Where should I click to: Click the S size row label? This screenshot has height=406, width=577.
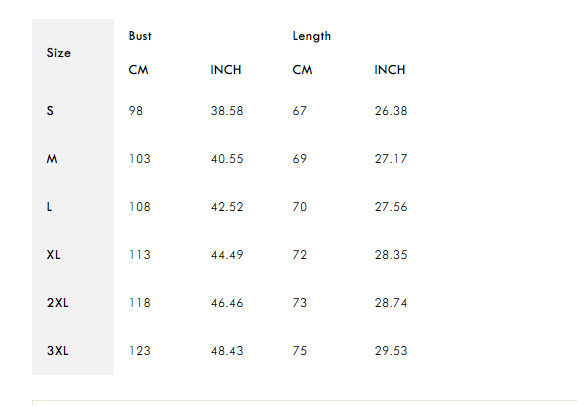pos(50,111)
